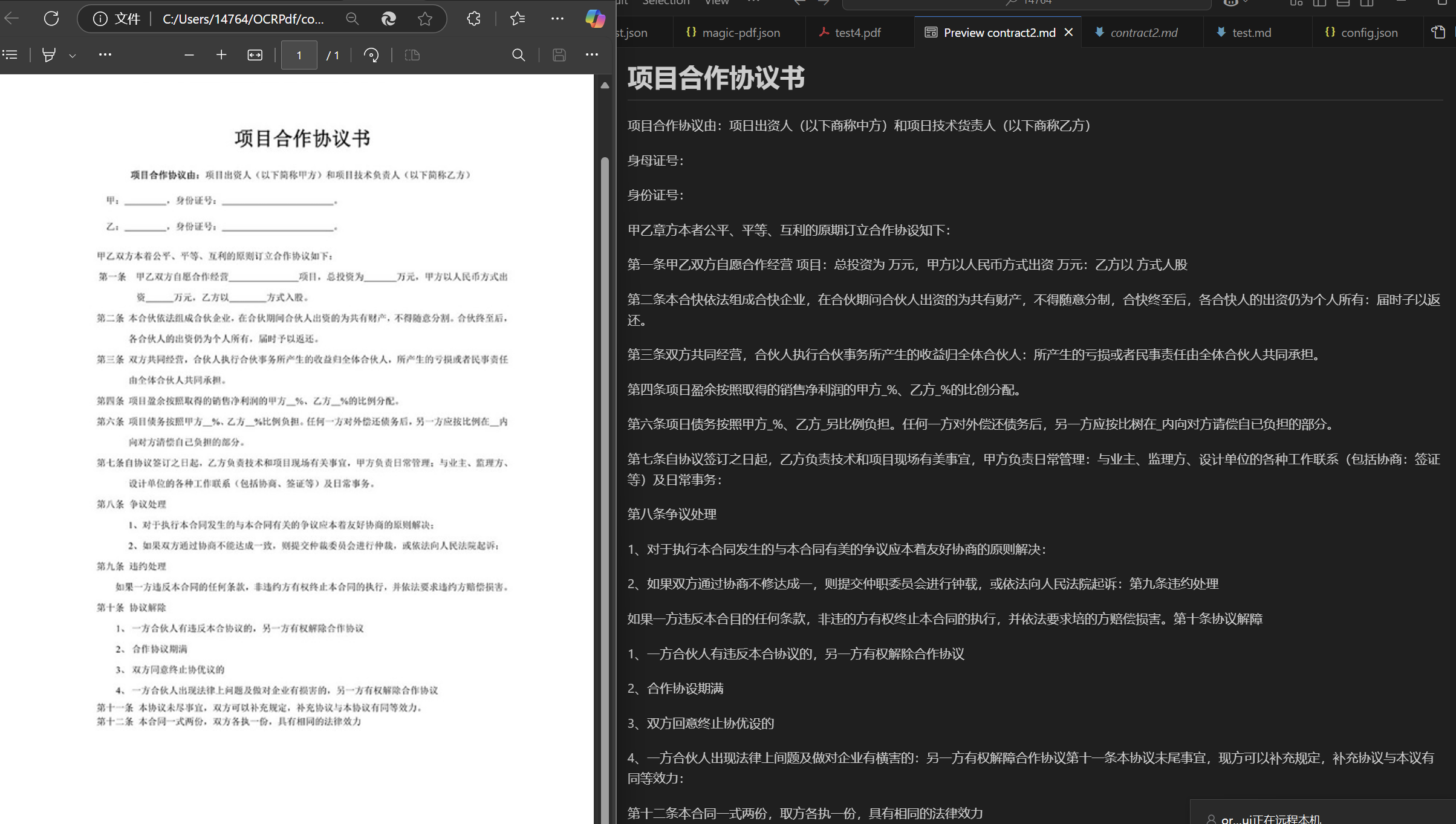Reload the current browser page
The image size is (1456, 824).
coord(51,19)
